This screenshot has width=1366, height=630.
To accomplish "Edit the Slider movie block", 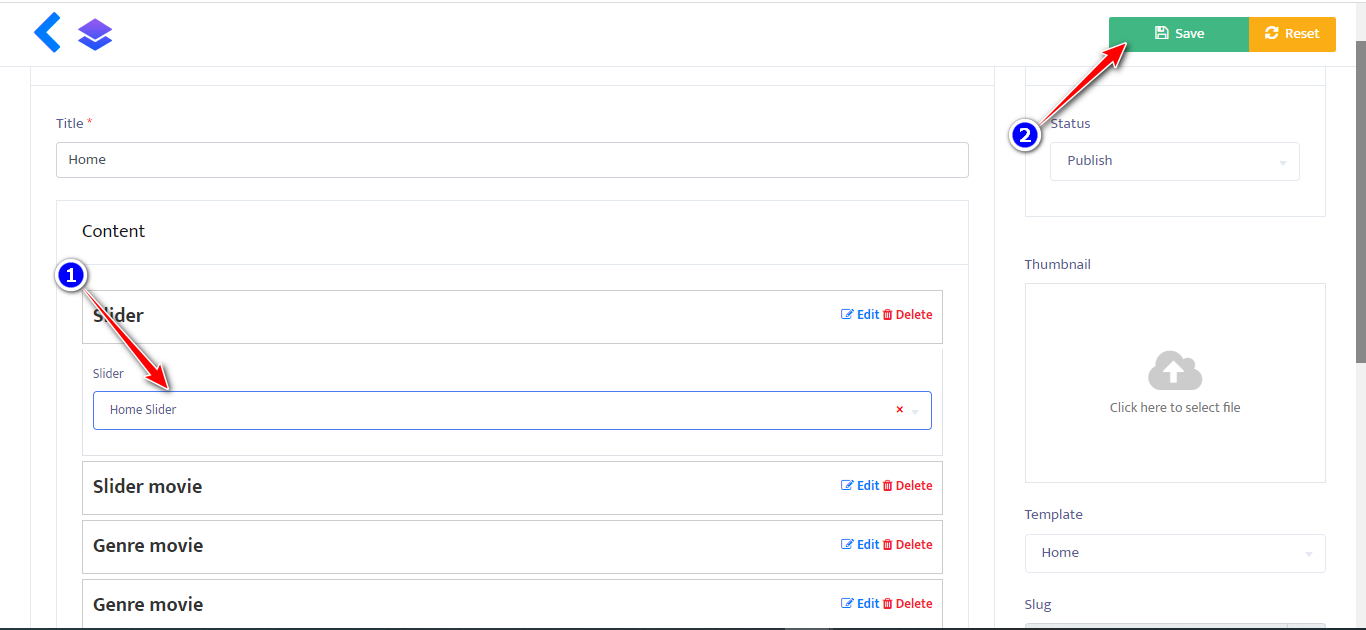I will click(860, 486).
